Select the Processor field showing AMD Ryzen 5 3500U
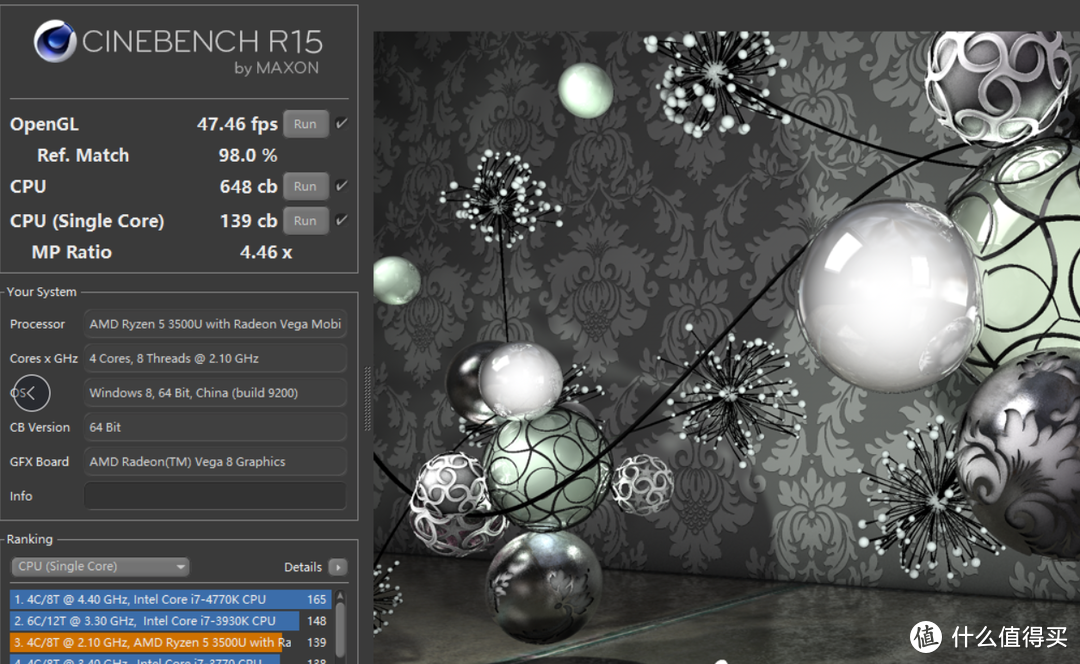This screenshot has width=1080, height=664. click(x=215, y=324)
